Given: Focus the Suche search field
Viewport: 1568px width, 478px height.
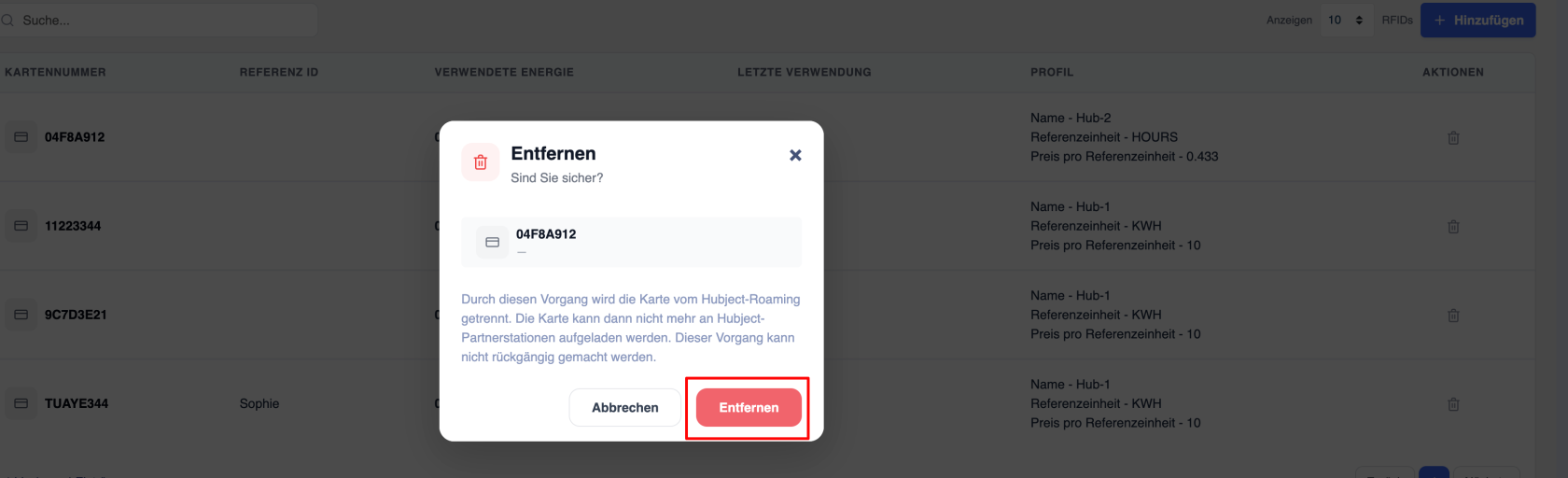Looking at the screenshot, I should (x=159, y=20).
